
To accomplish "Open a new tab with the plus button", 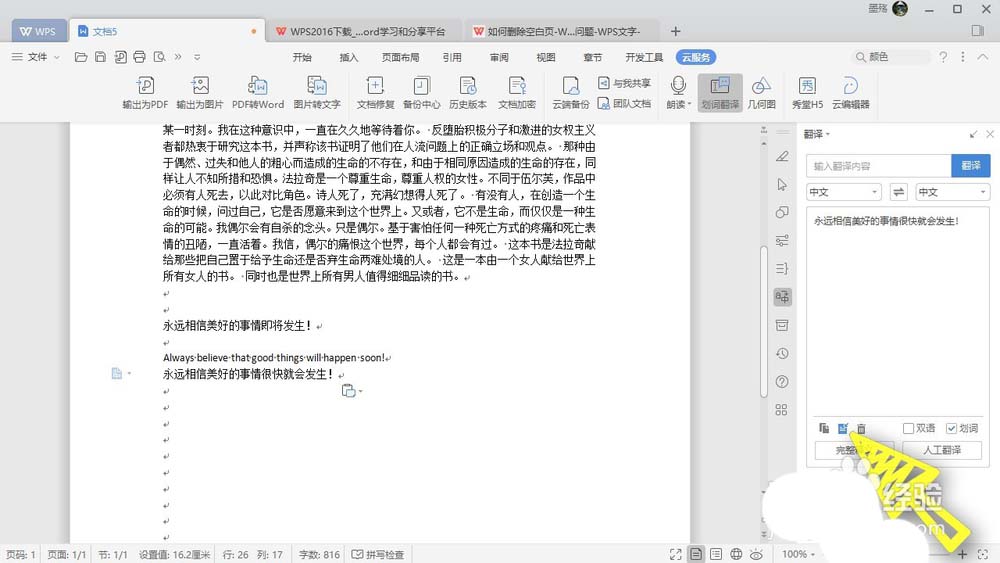I will (676, 31).
